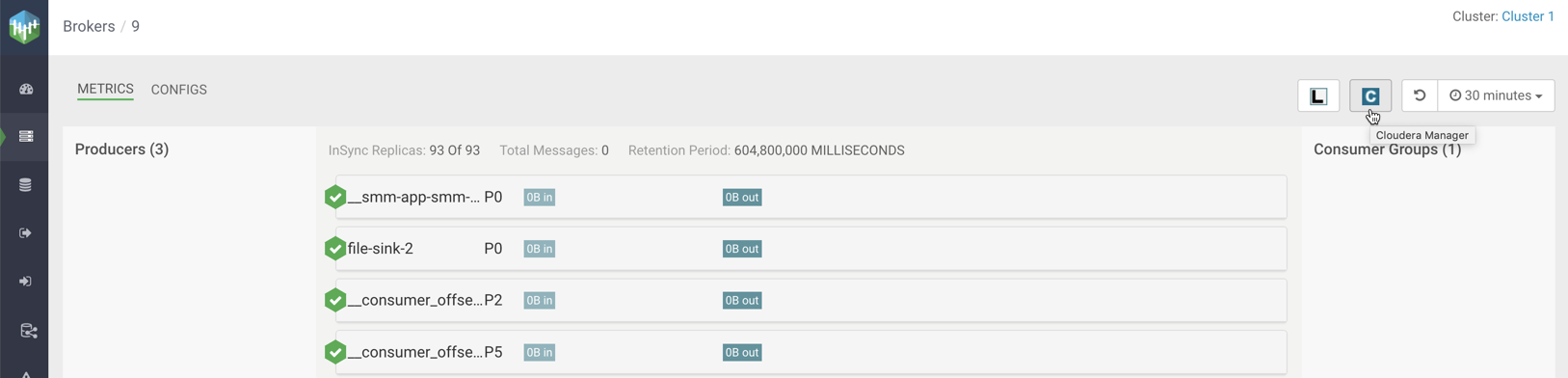Click the L log button icon
Screen dimensions: 1568x378
pyautogui.click(x=1318, y=95)
